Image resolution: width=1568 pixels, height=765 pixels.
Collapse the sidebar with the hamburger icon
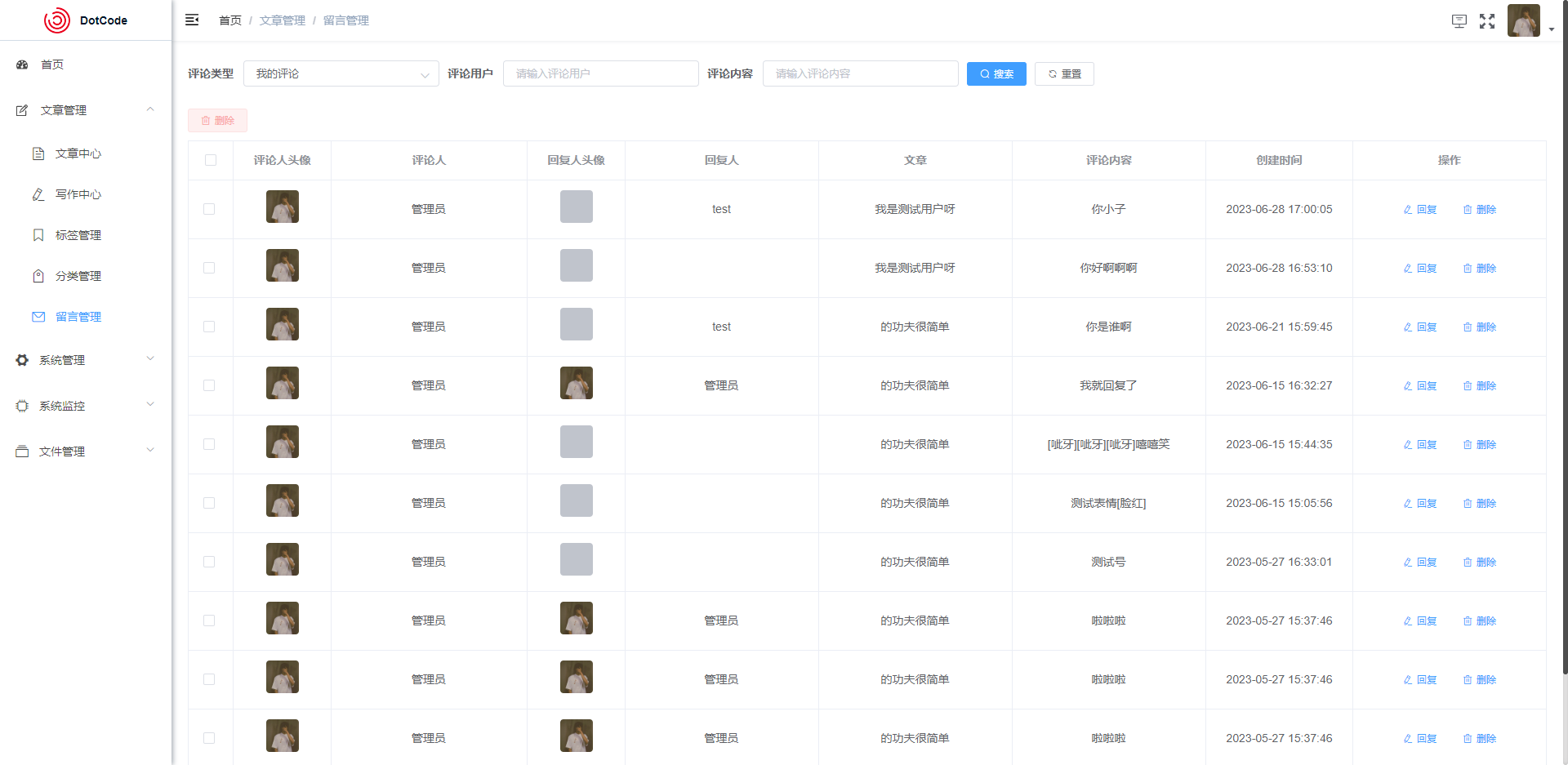pos(192,20)
